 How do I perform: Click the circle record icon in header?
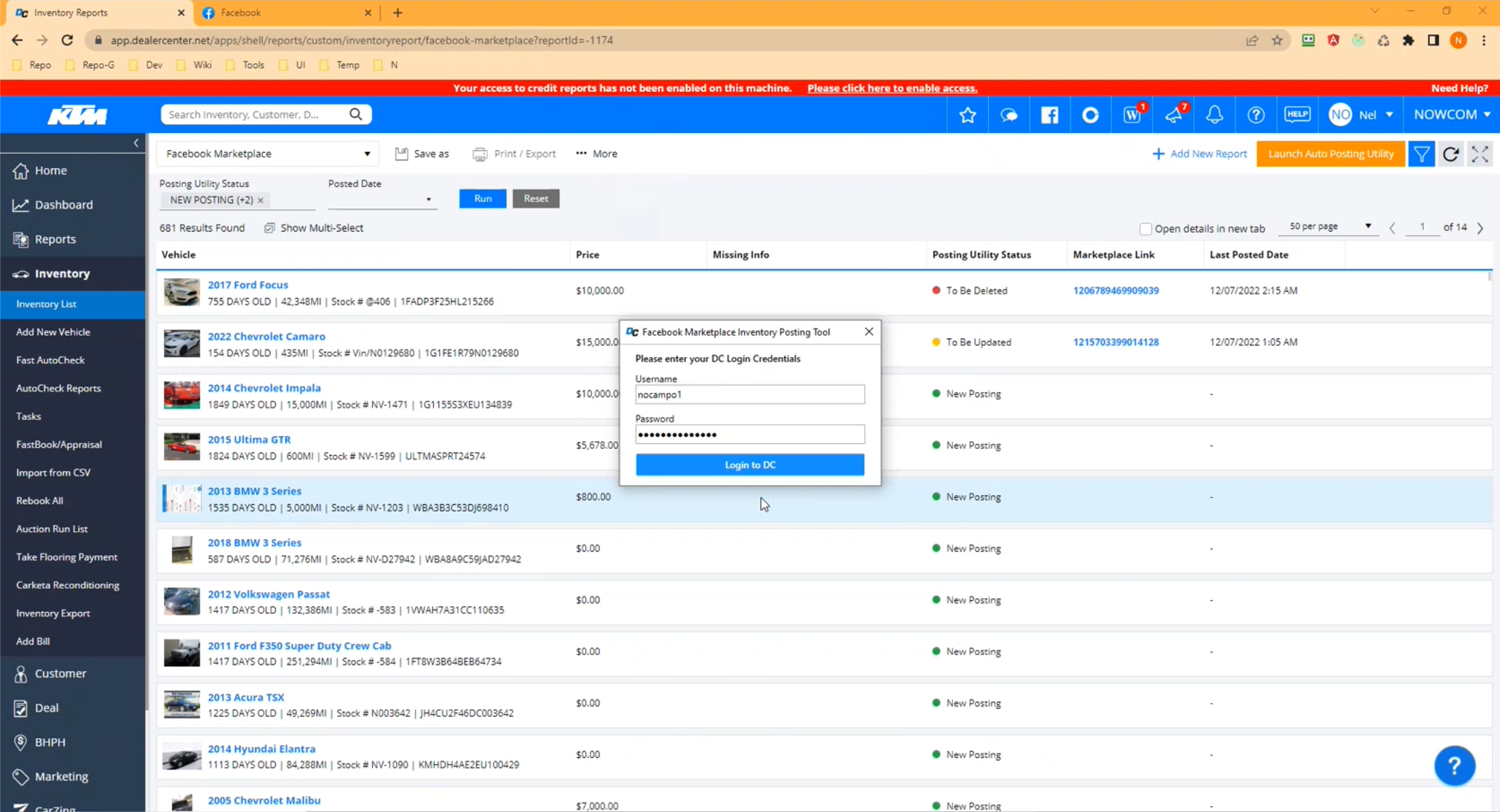pos(1090,115)
